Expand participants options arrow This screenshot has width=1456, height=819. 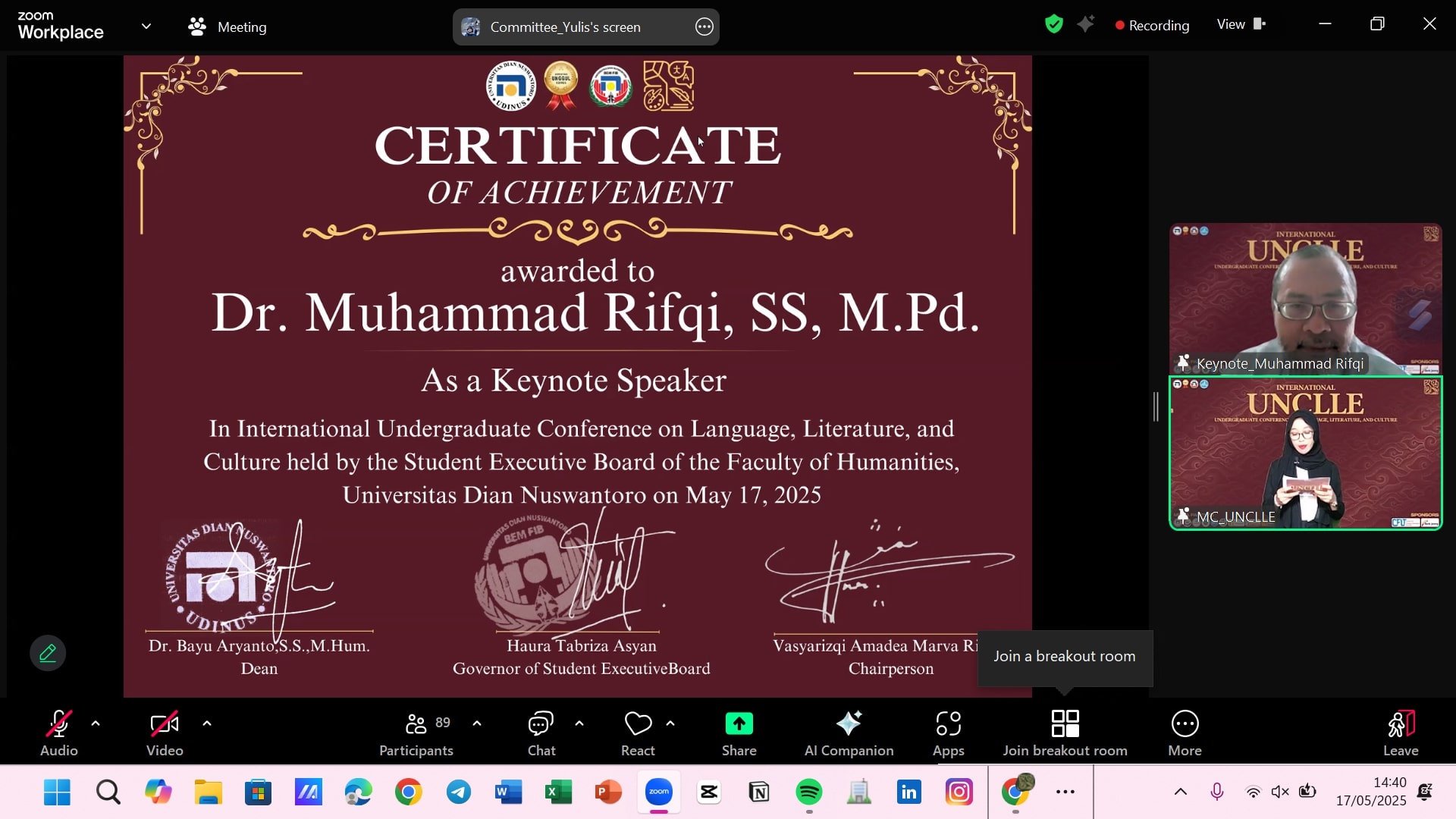coord(477,724)
